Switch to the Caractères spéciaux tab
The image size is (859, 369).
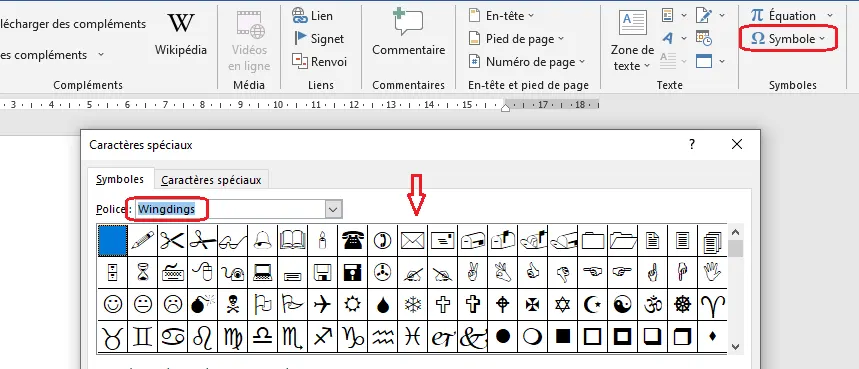211,180
